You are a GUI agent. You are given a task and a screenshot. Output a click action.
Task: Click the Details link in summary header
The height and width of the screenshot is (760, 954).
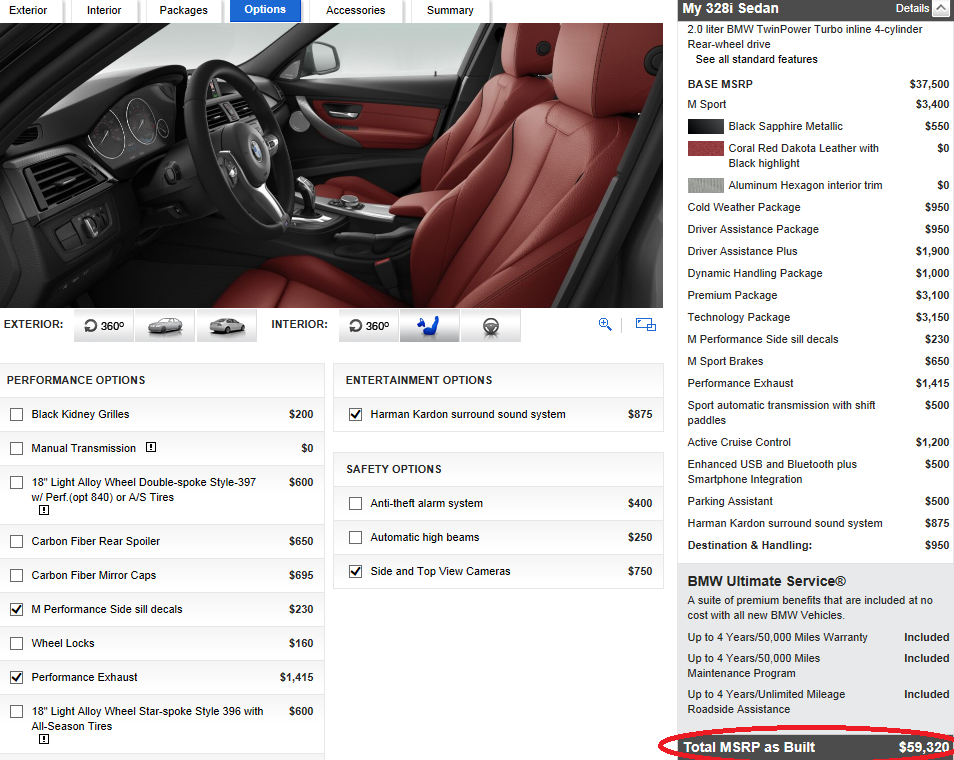point(912,8)
